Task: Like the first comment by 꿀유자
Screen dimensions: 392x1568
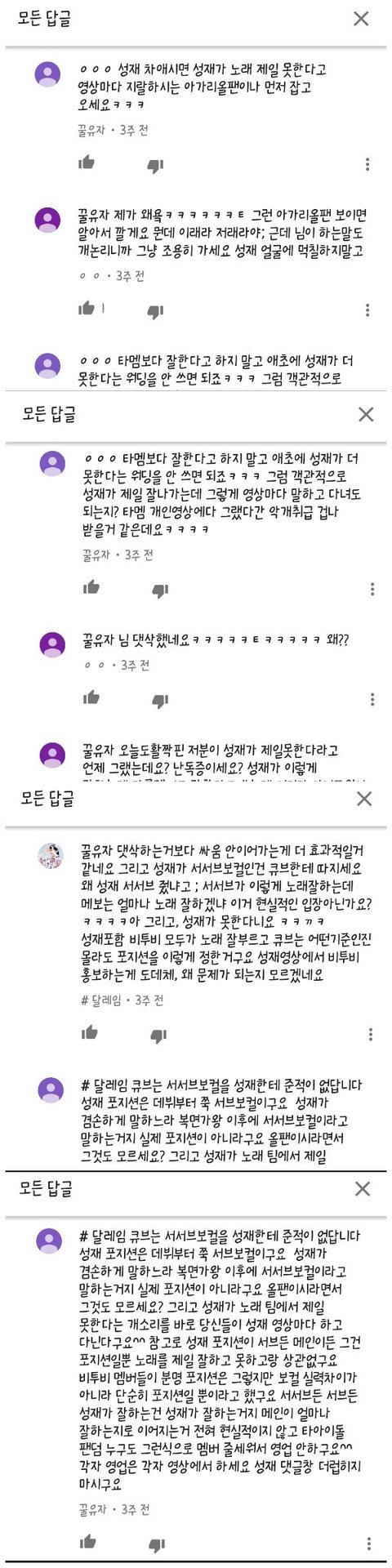Action: 87,163
